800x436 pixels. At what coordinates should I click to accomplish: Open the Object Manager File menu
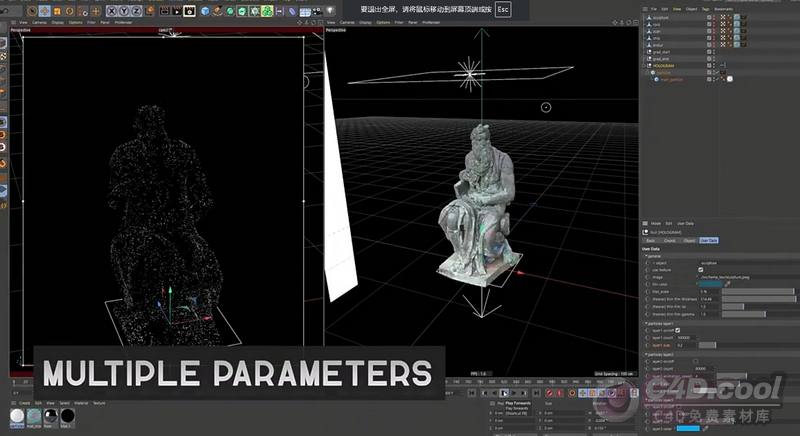coord(654,9)
